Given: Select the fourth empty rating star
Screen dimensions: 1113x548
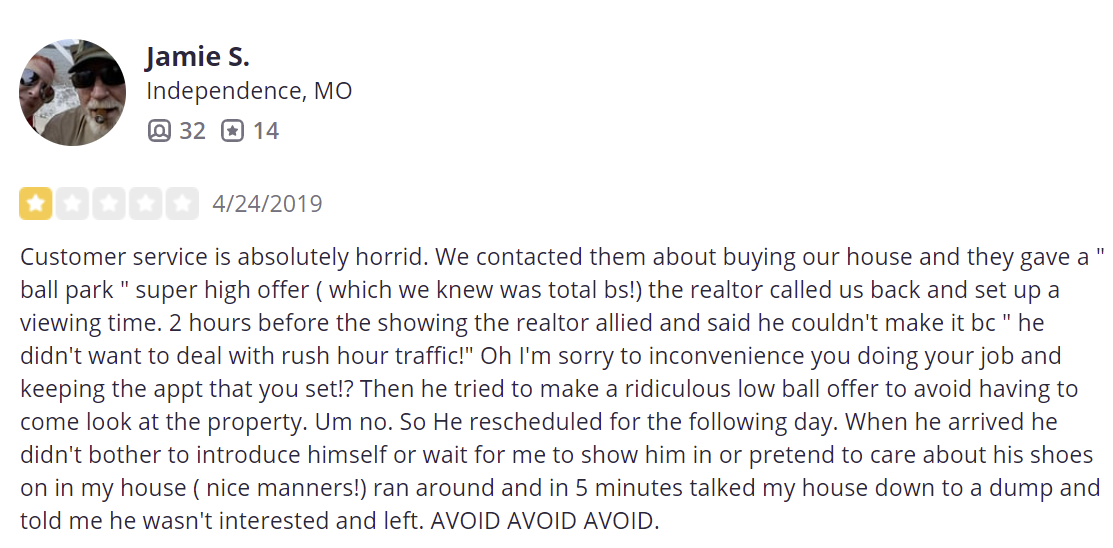Looking at the screenshot, I should [146, 204].
